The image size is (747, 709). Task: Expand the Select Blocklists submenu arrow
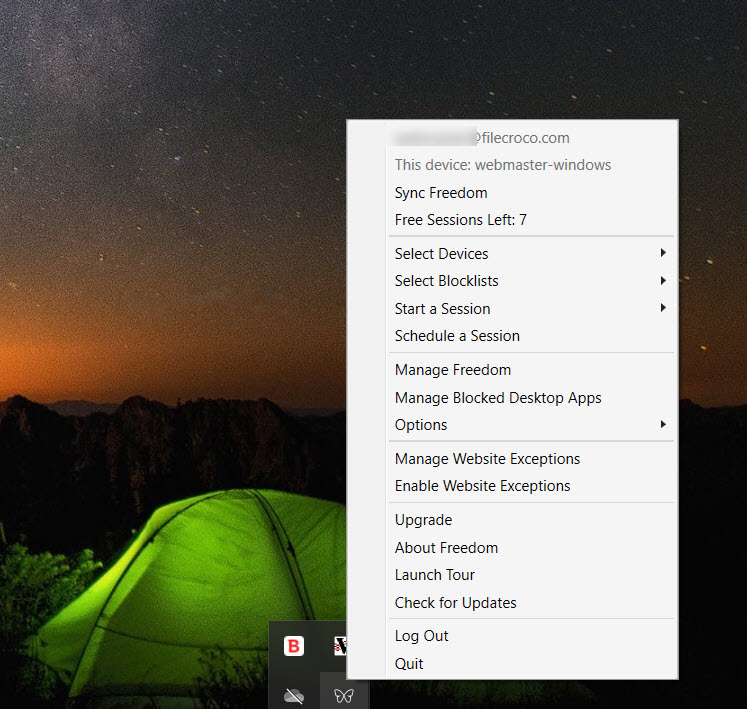(x=663, y=281)
